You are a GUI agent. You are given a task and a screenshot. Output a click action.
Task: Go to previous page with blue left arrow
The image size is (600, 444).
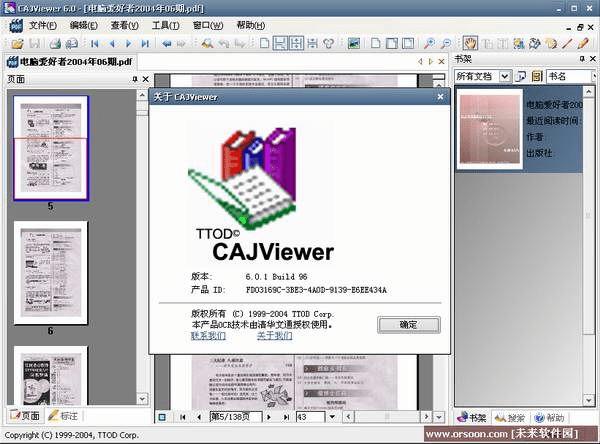112,44
